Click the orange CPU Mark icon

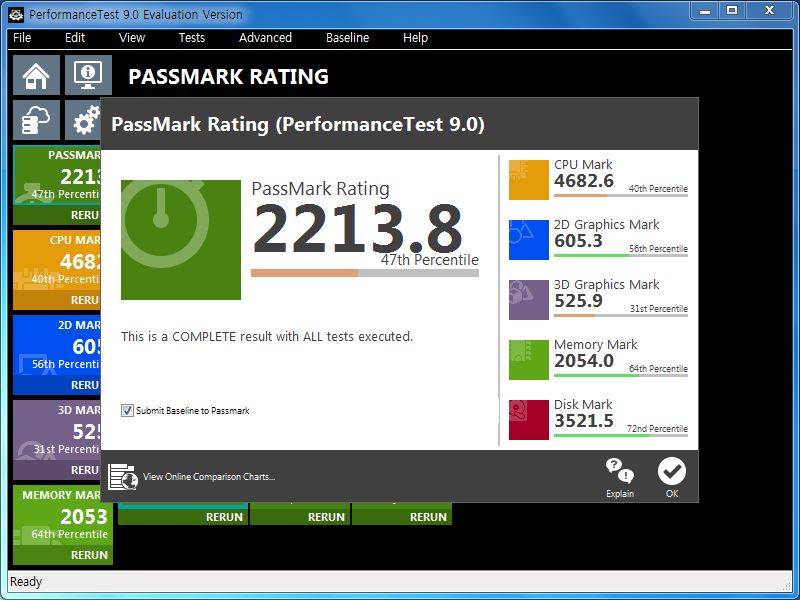coord(529,180)
